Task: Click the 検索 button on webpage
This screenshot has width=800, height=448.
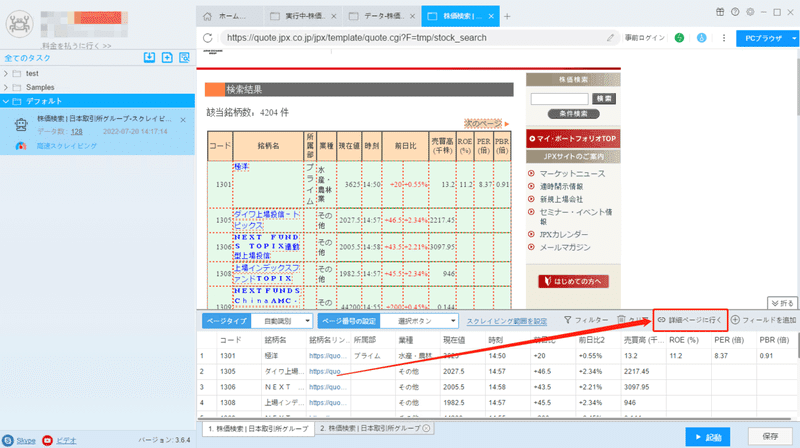Action: tap(604, 98)
